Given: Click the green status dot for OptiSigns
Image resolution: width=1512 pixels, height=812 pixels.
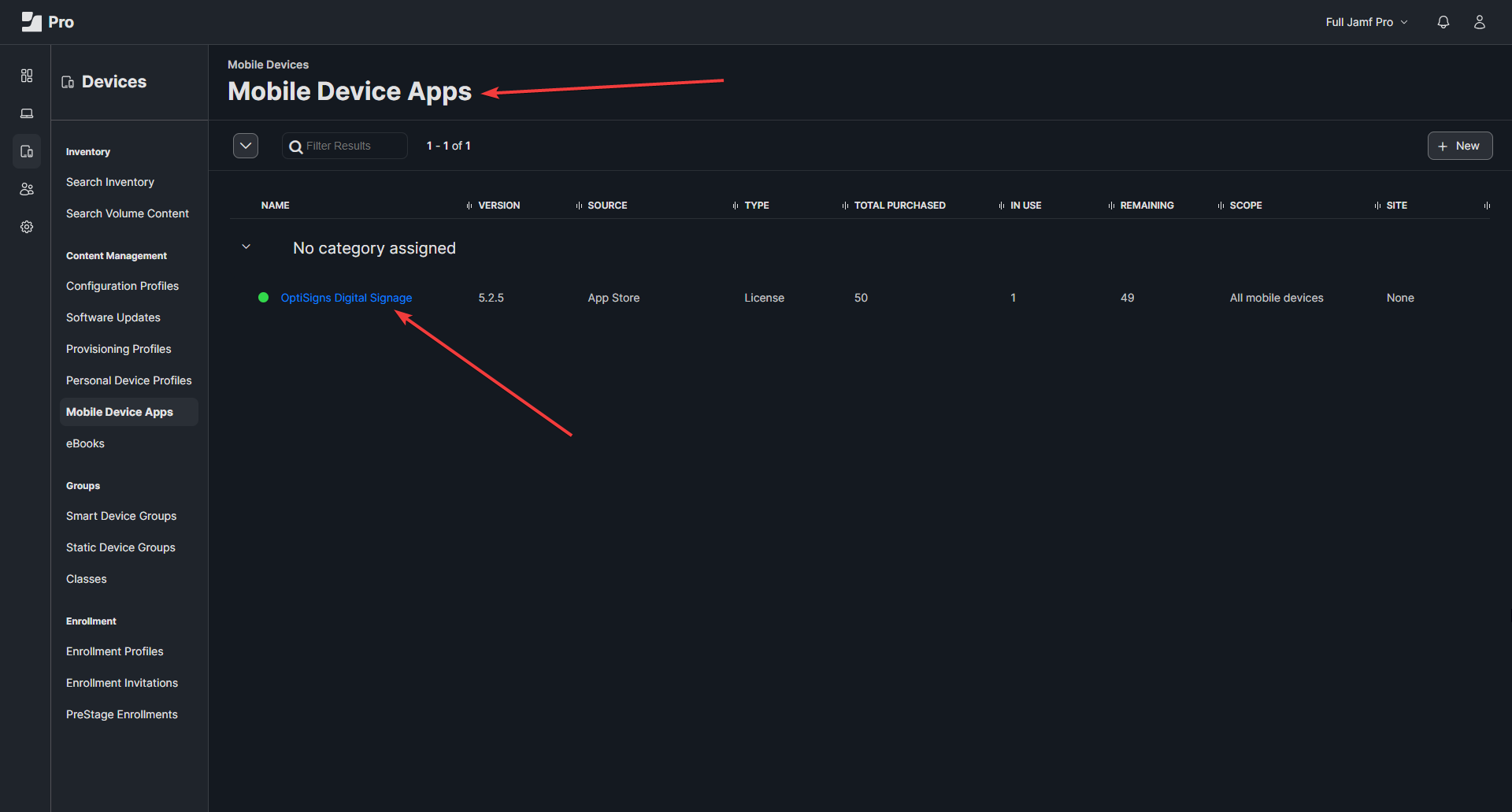Looking at the screenshot, I should pyautogui.click(x=264, y=298).
